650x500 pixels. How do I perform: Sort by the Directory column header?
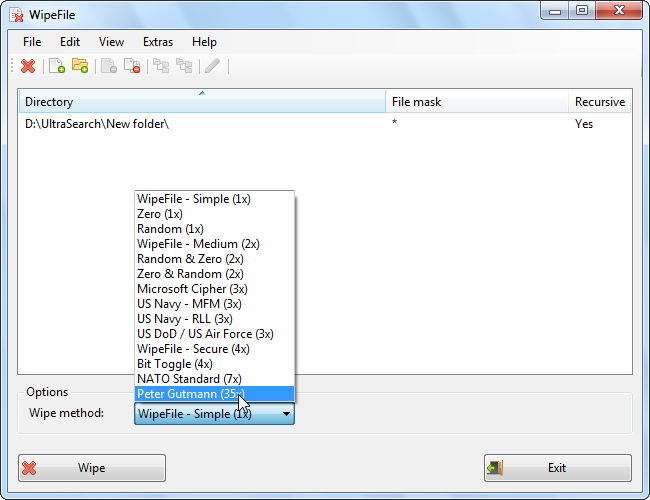tap(202, 102)
